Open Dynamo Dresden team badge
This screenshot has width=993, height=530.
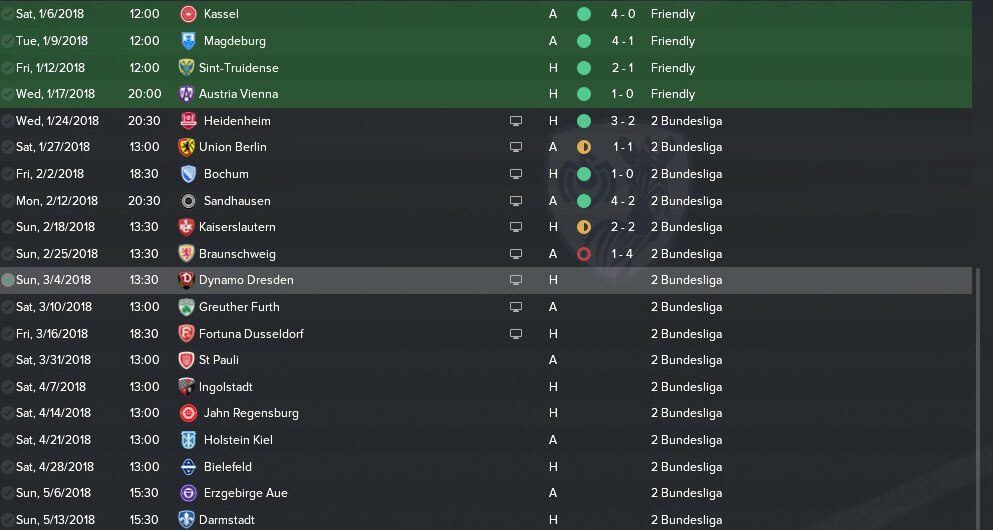pos(186,280)
